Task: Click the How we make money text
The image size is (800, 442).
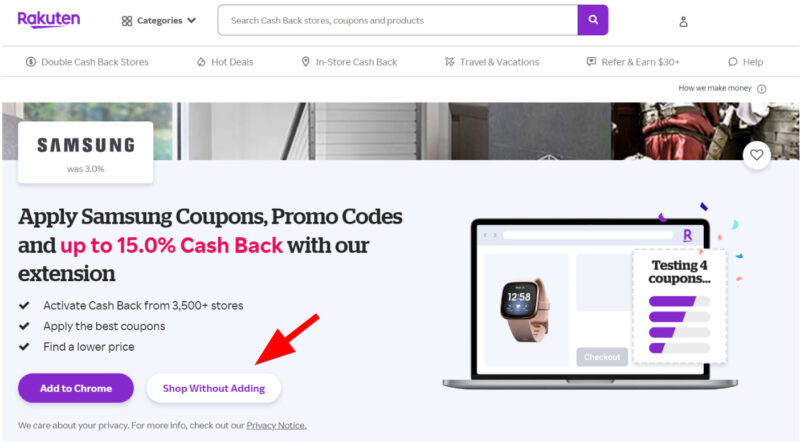Action: (x=715, y=88)
